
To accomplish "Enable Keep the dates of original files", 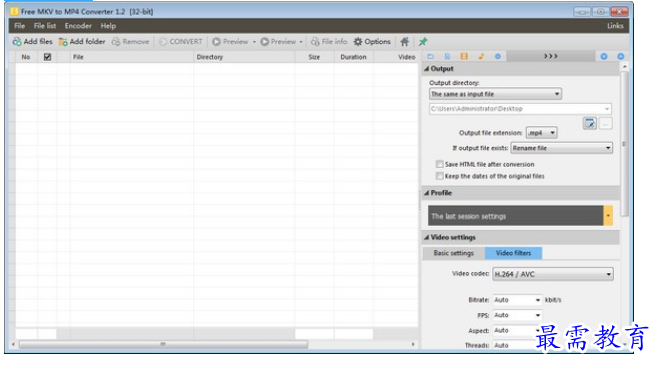I will pos(440,176).
